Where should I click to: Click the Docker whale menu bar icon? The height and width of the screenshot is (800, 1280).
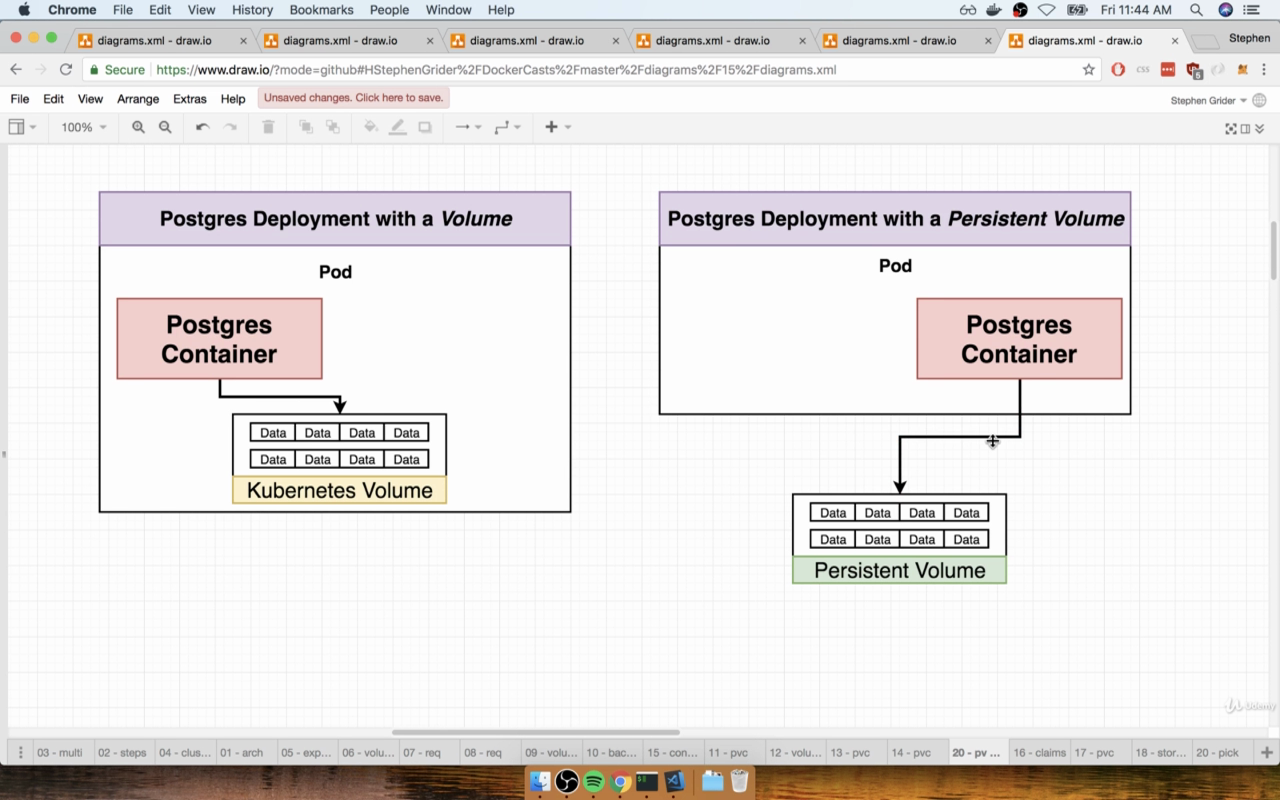994,10
